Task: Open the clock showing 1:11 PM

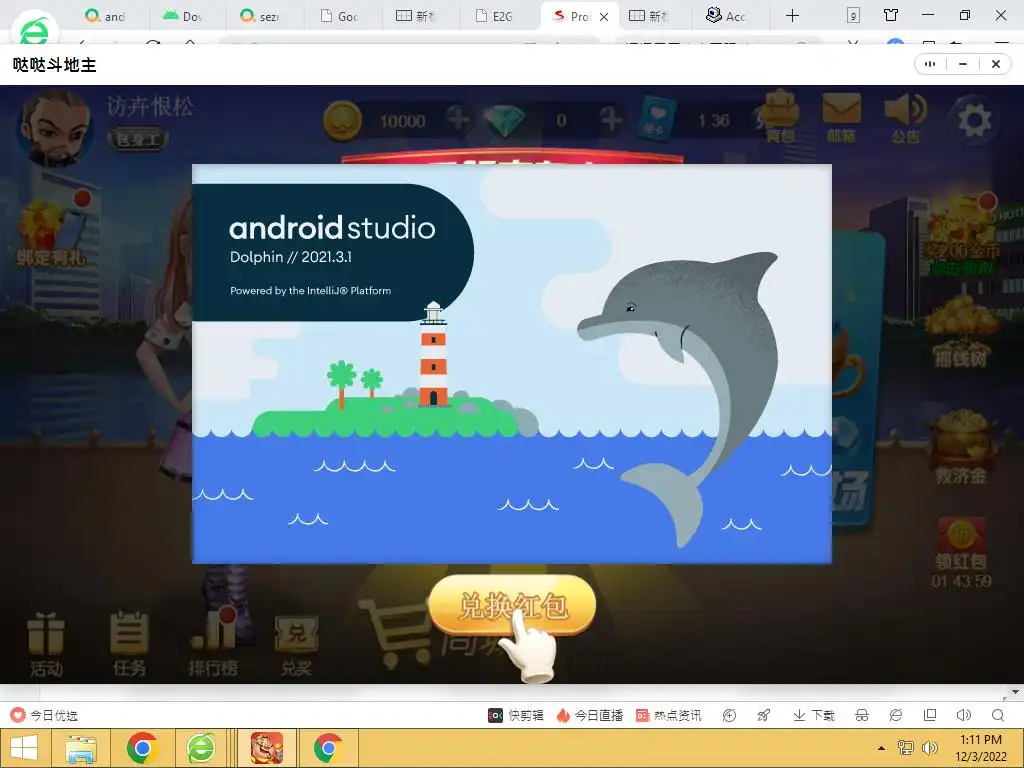Action: (980, 748)
